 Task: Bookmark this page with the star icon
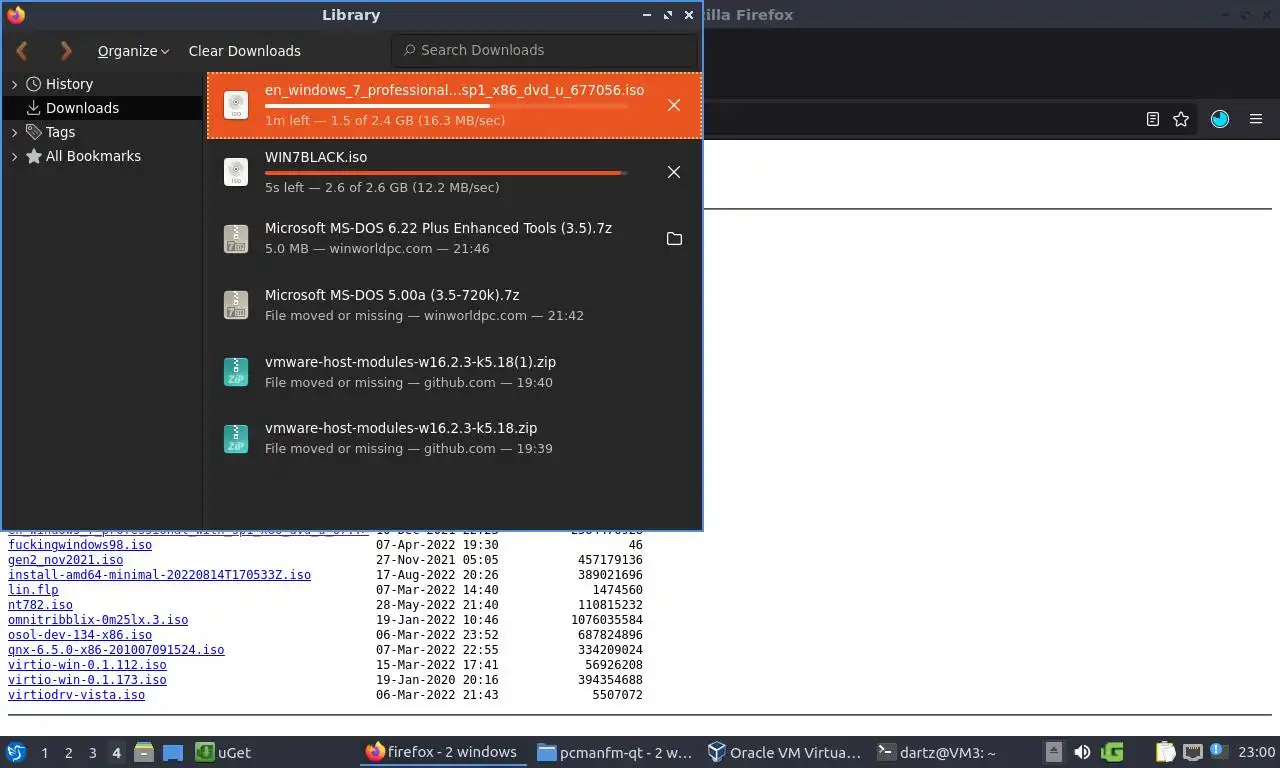point(1181,119)
